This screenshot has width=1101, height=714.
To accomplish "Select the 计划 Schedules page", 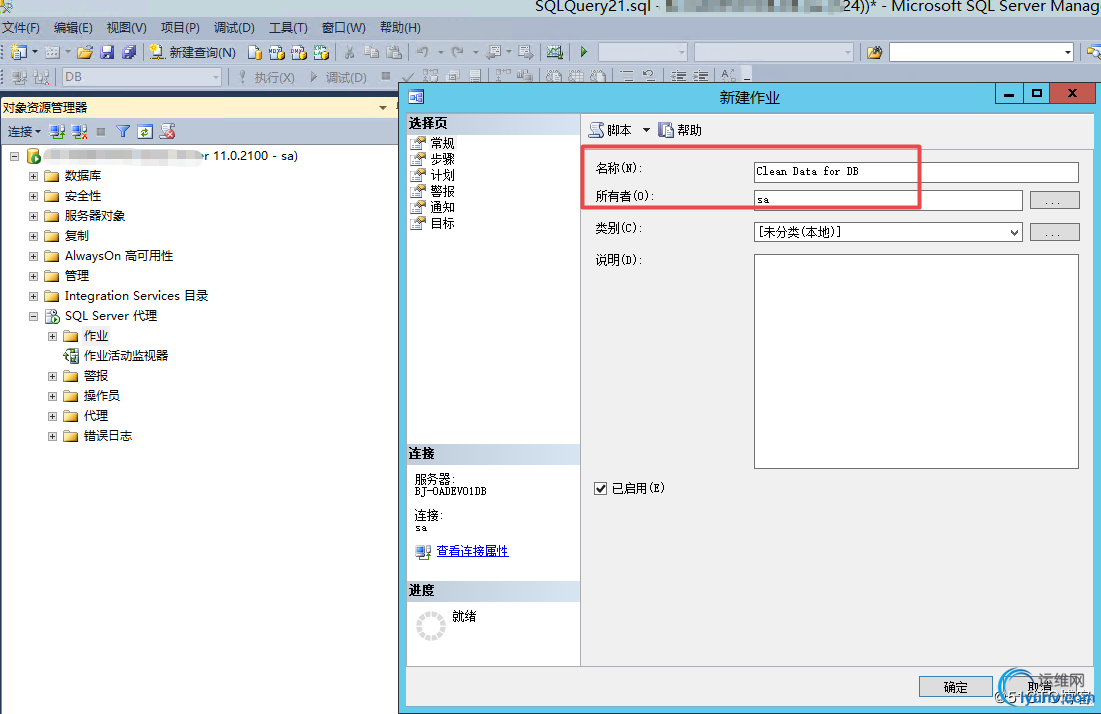I will 442,176.
